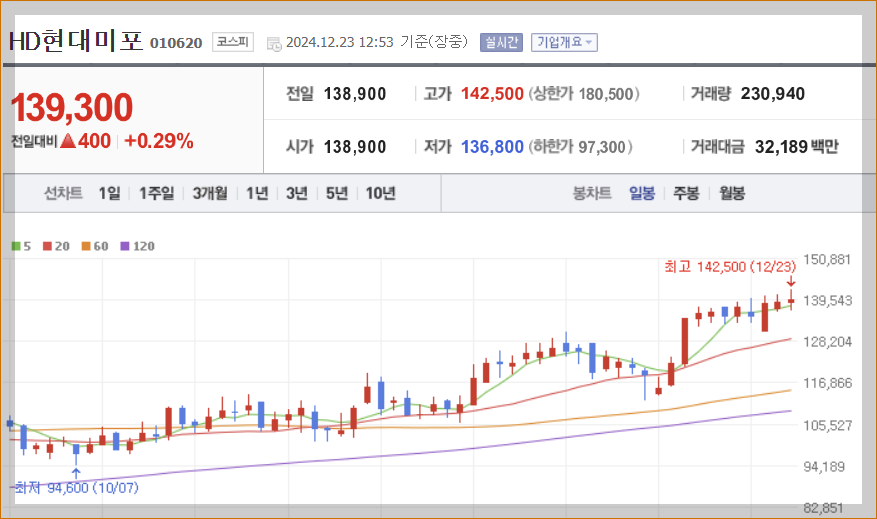The image size is (877, 519).
Task: Click the orange 60-day moving average swatch
Action: coord(86,246)
